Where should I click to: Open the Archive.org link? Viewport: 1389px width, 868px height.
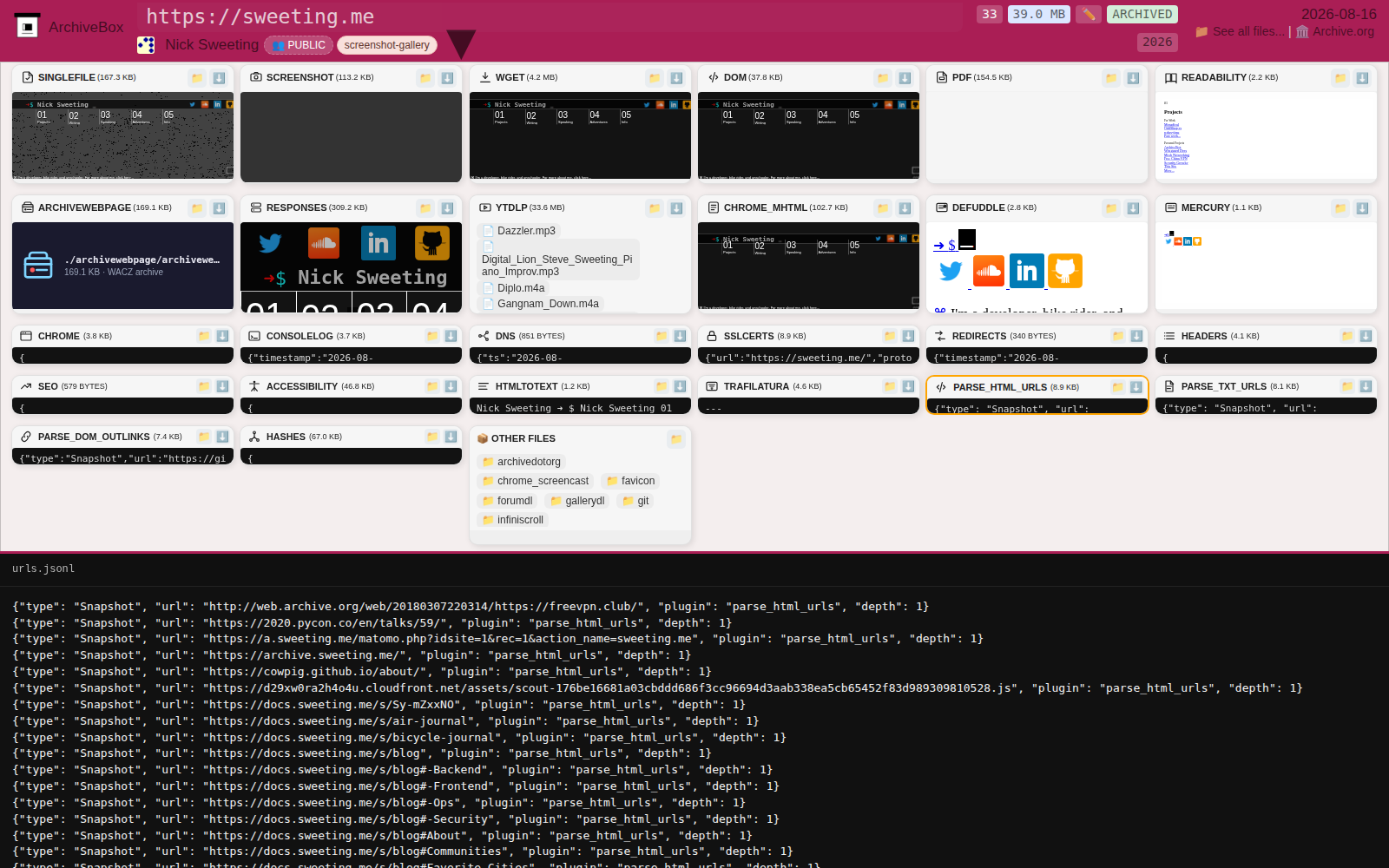[x=1335, y=31]
